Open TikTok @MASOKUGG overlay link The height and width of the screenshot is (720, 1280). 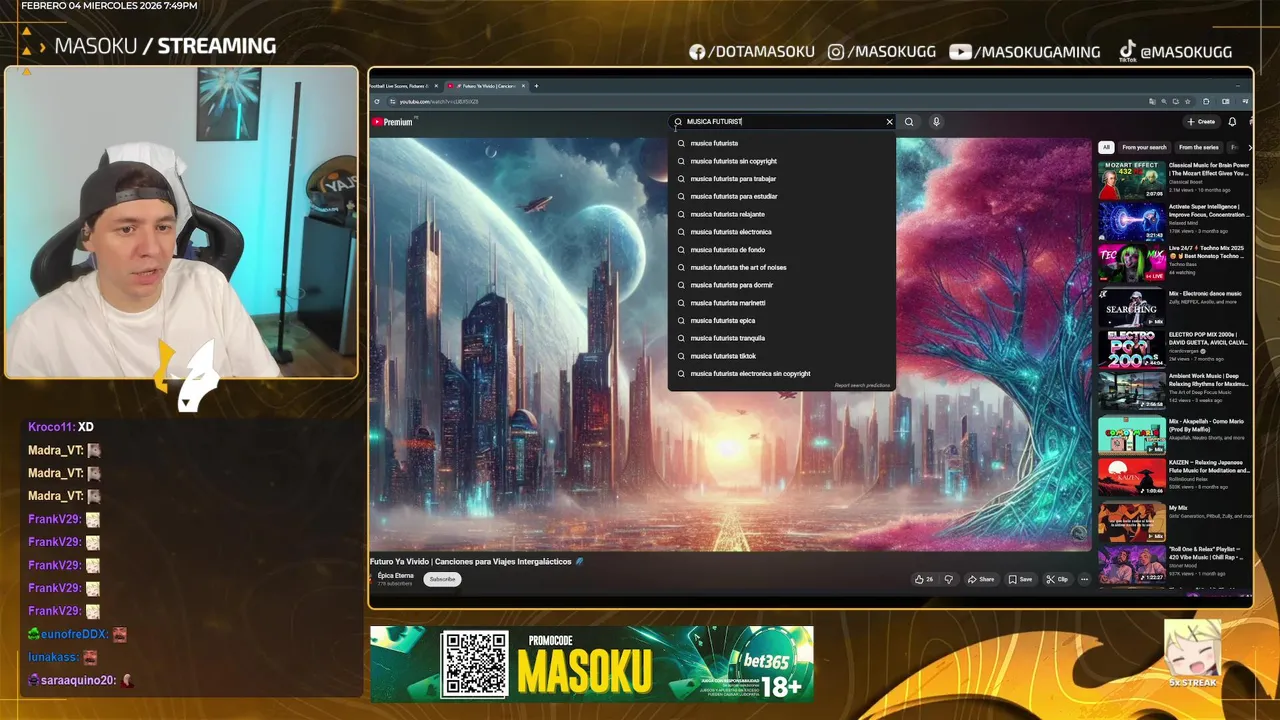click(1176, 52)
